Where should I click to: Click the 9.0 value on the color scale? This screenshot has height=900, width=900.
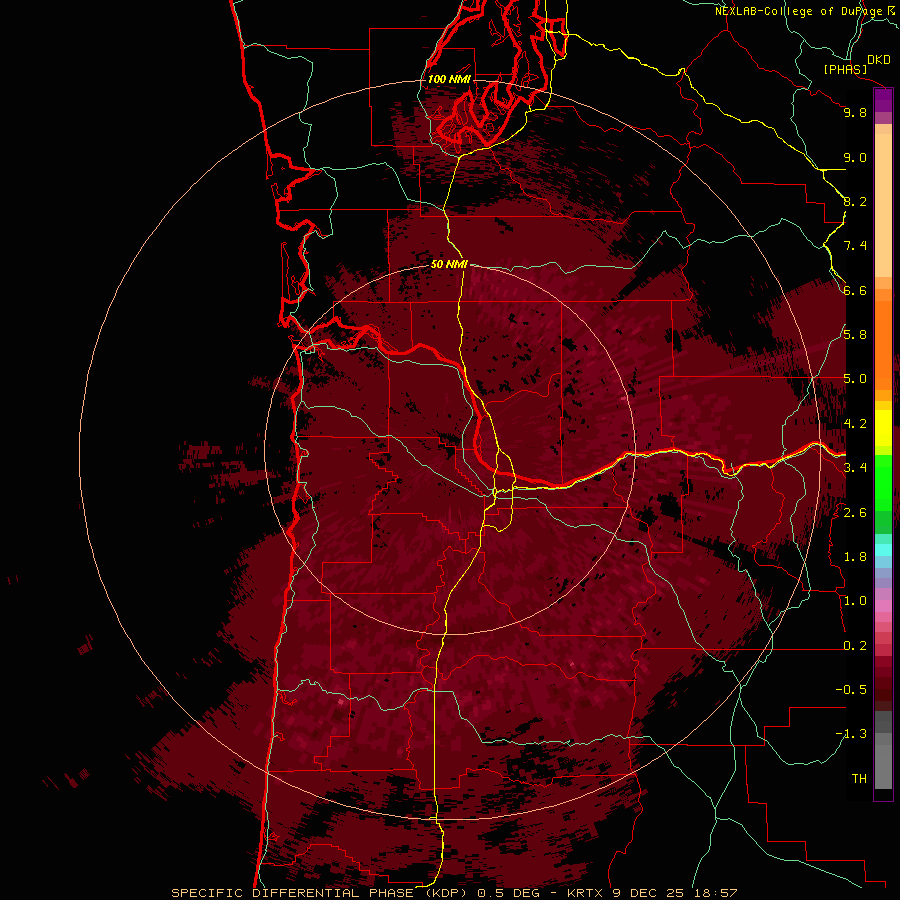[x=855, y=157]
